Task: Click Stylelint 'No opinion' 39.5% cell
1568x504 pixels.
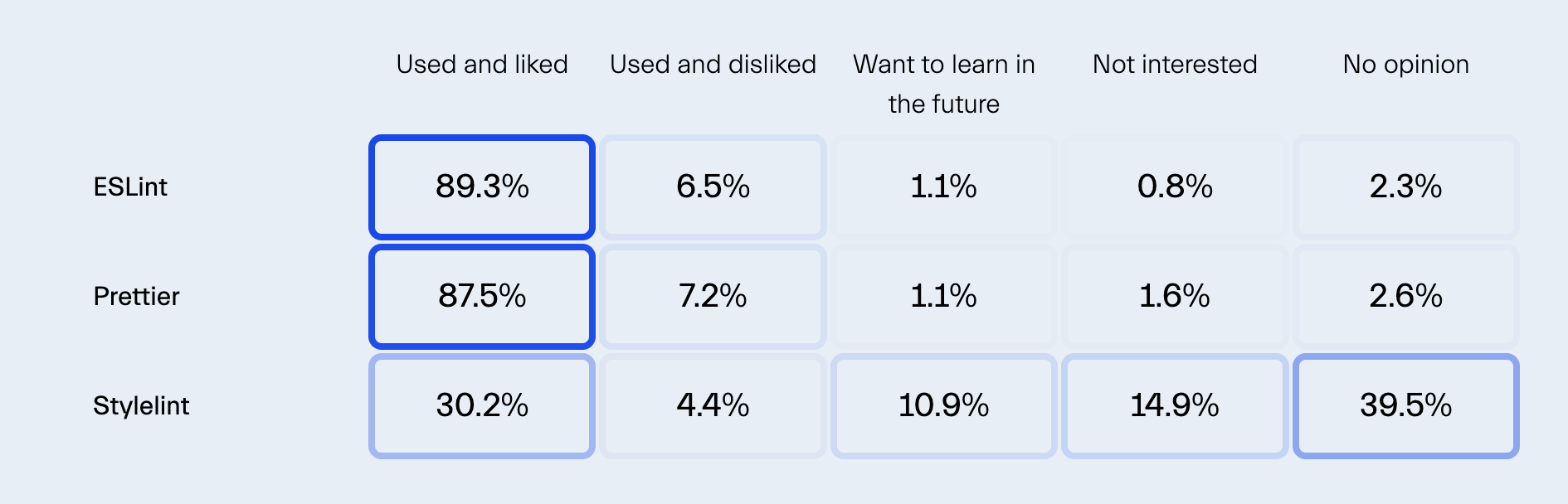Action: 1405,406
